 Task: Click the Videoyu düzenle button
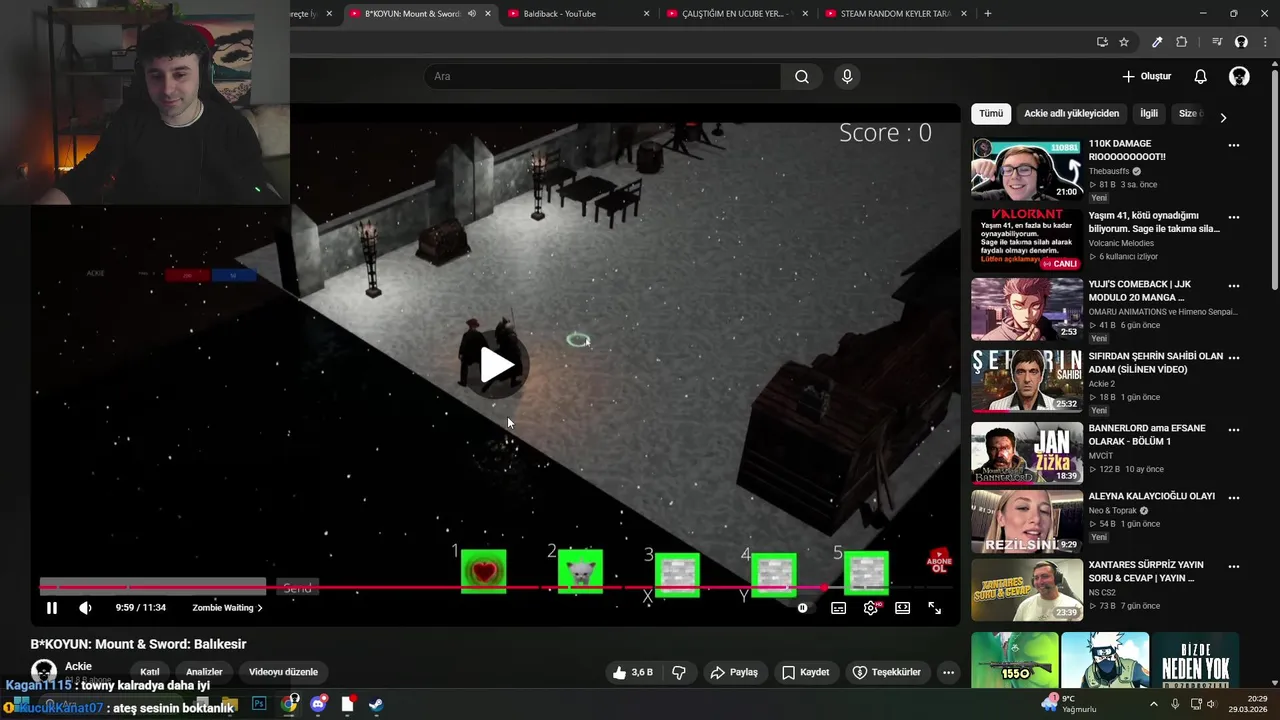283,672
